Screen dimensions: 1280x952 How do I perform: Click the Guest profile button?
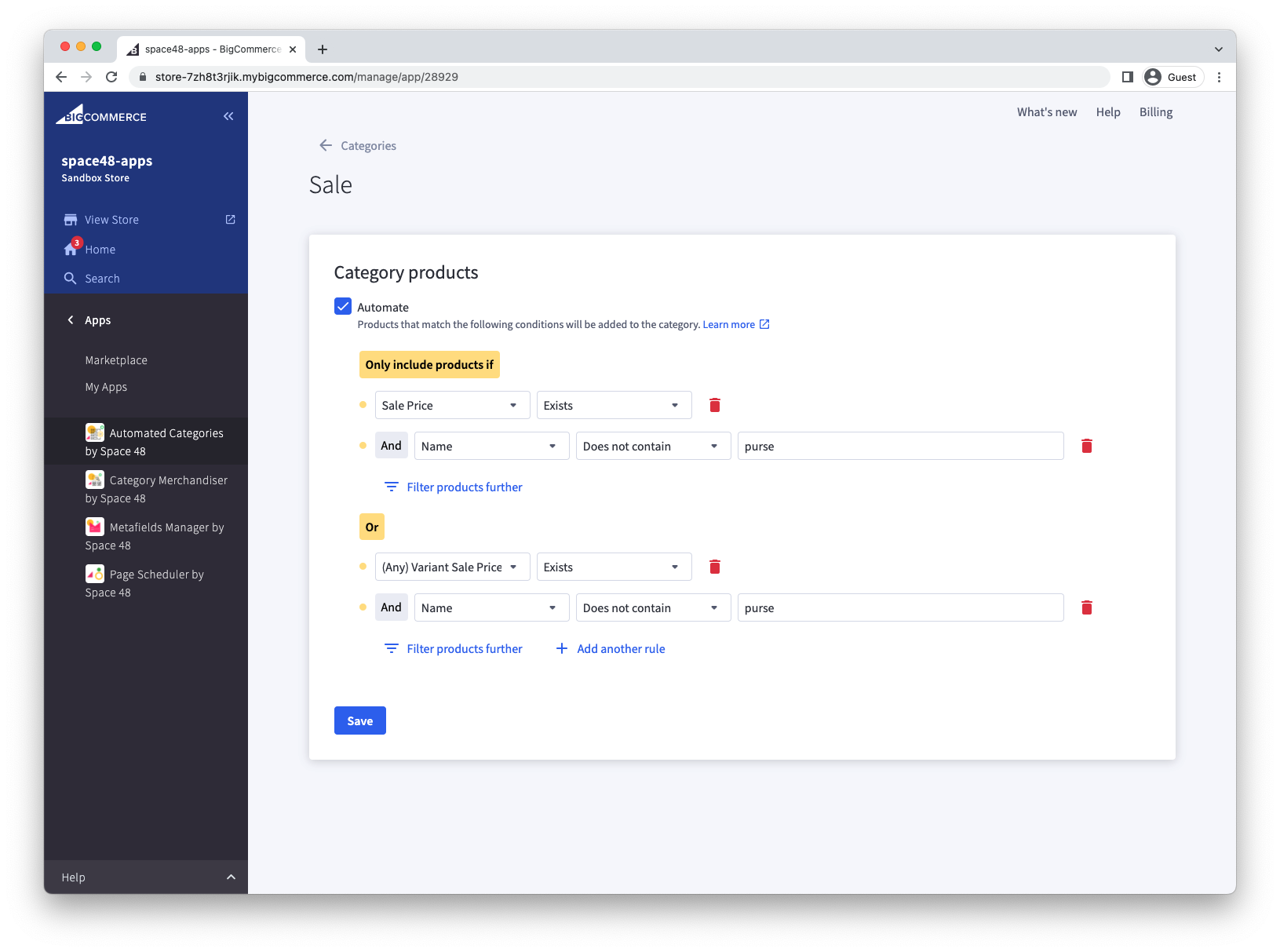1172,77
